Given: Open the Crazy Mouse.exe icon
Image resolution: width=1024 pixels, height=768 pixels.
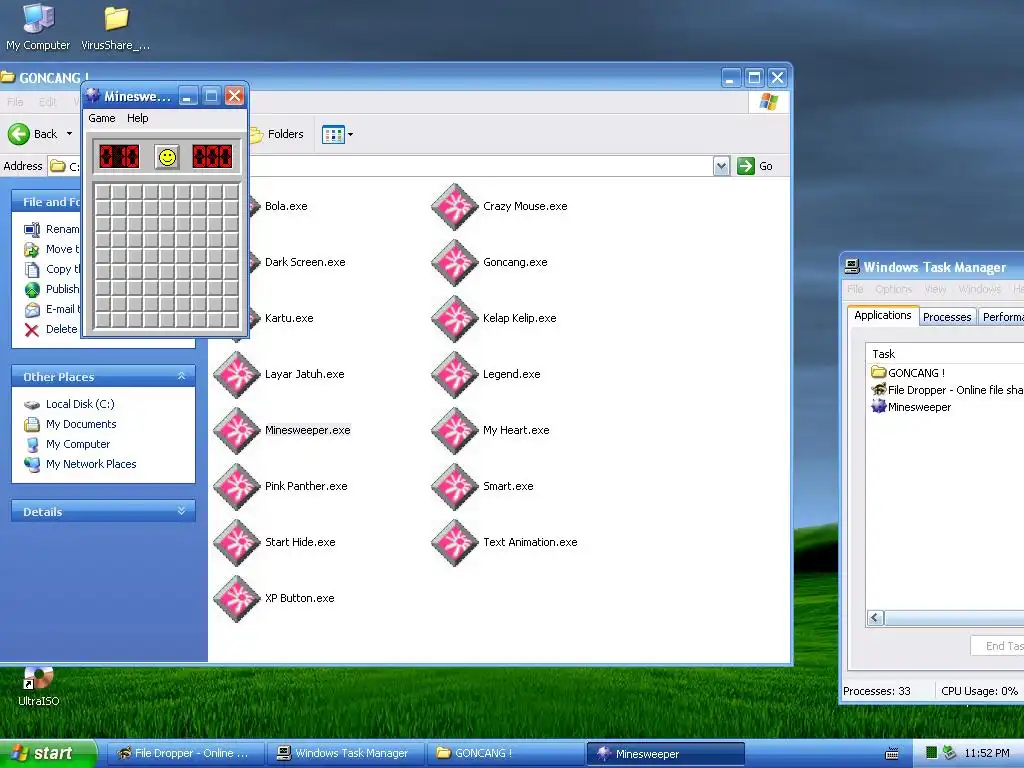Looking at the screenshot, I should point(455,206).
